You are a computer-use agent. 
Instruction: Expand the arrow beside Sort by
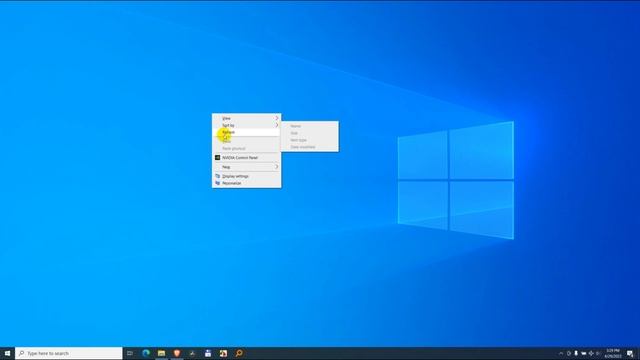pyautogui.click(x=277, y=125)
